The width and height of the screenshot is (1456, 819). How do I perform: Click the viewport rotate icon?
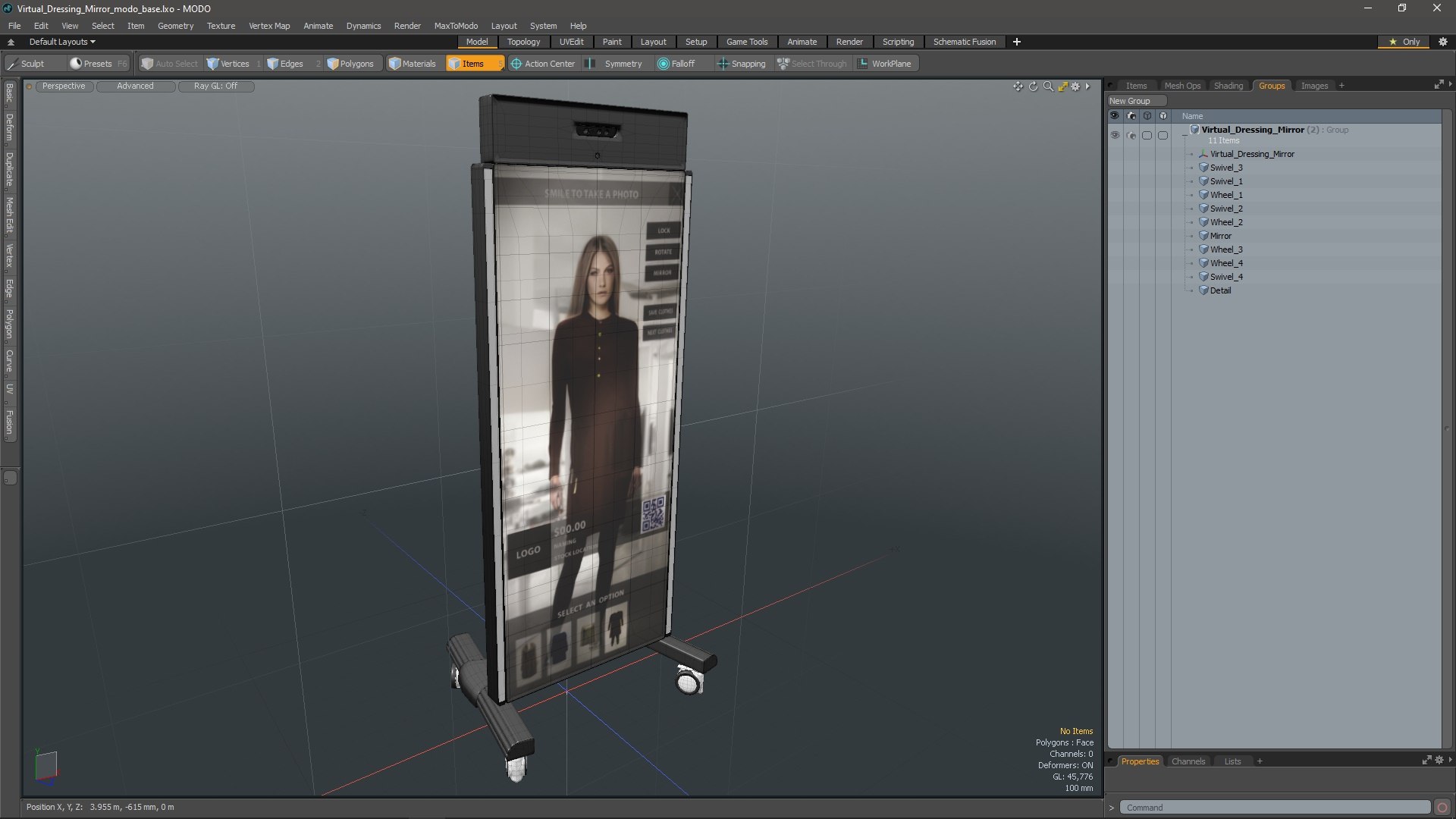click(x=1033, y=86)
